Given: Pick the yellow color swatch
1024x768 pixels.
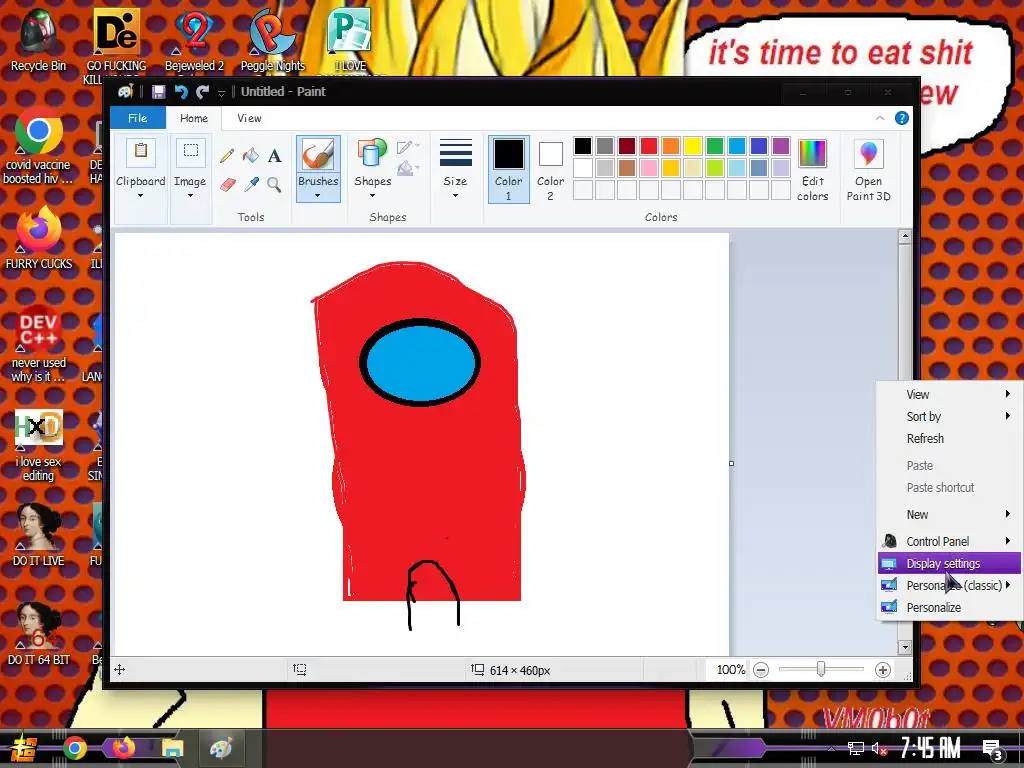Looking at the screenshot, I should click(692, 146).
